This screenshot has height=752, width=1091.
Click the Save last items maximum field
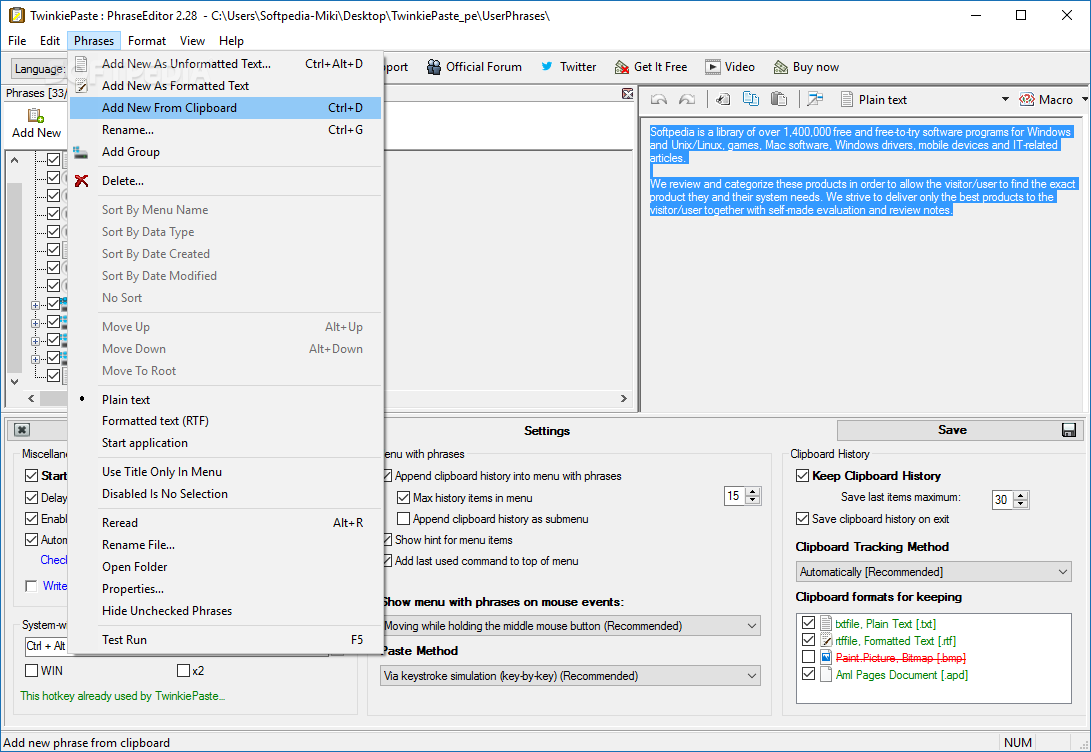1003,499
